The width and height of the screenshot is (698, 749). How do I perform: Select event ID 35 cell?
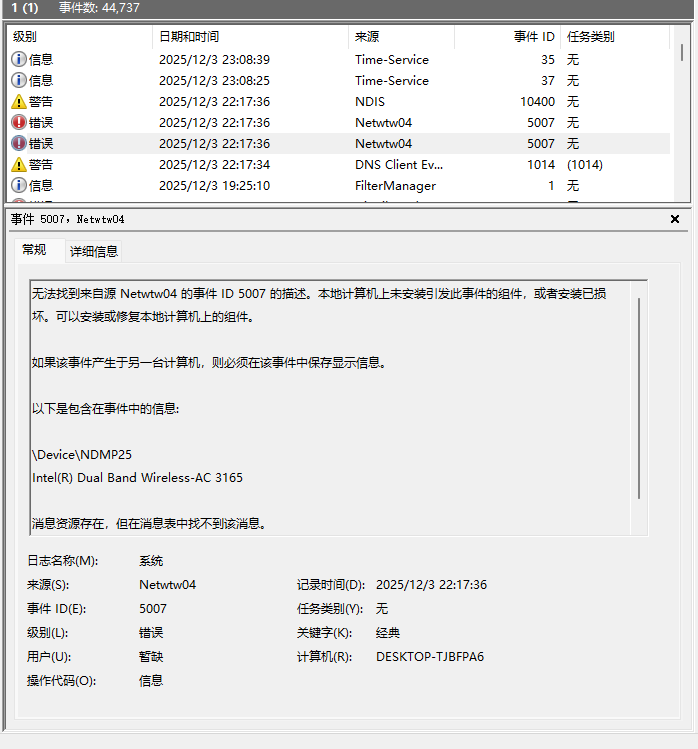coord(548,60)
